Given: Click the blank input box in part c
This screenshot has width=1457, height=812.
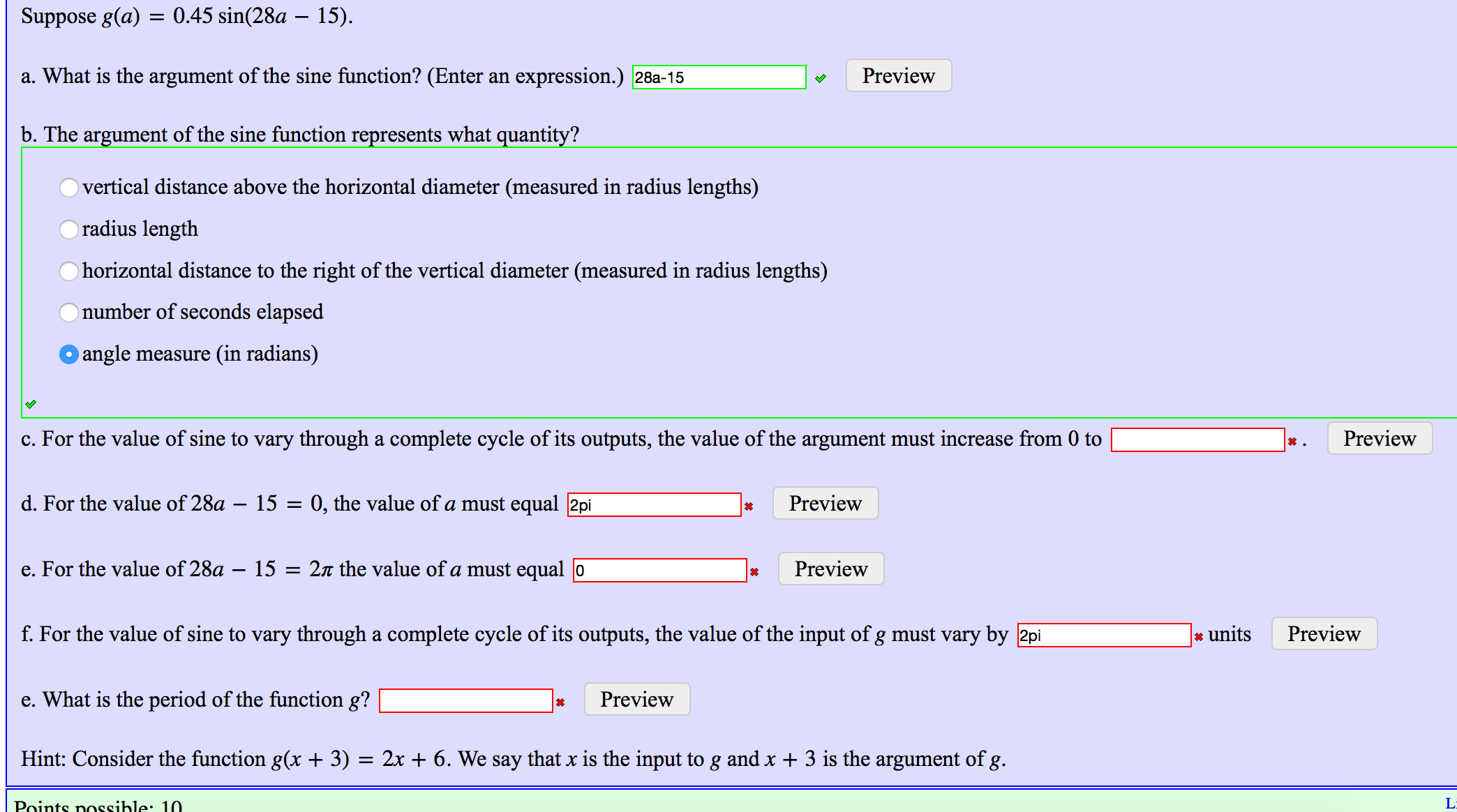Looking at the screenshot, I should click(1197, 439).
